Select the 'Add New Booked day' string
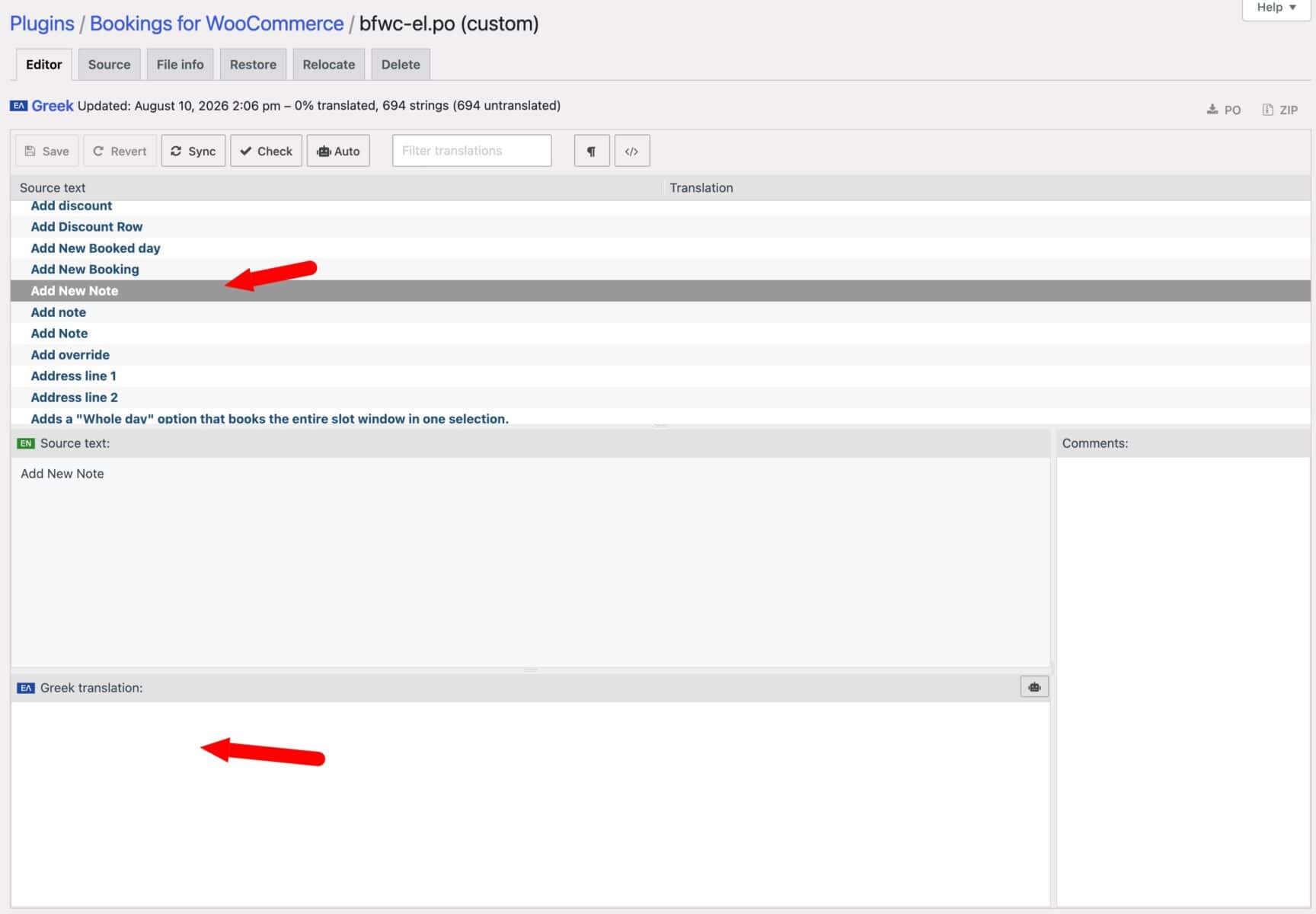The height and width of the screenshot is (914, 1316). tap(660, 248)
